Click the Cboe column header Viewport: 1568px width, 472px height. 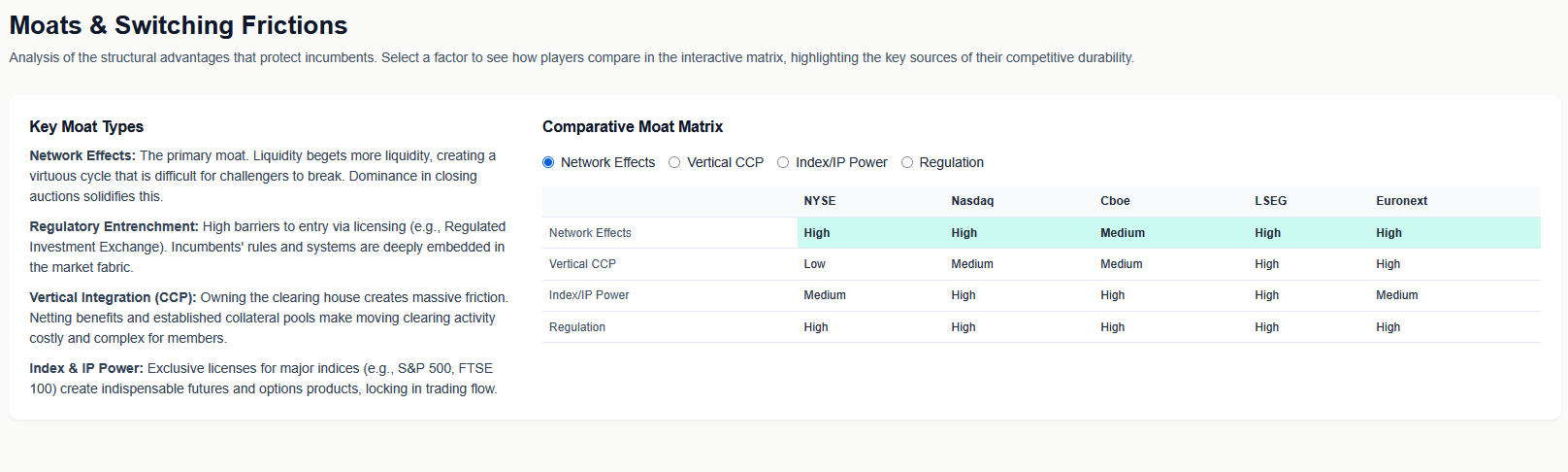1115,201
